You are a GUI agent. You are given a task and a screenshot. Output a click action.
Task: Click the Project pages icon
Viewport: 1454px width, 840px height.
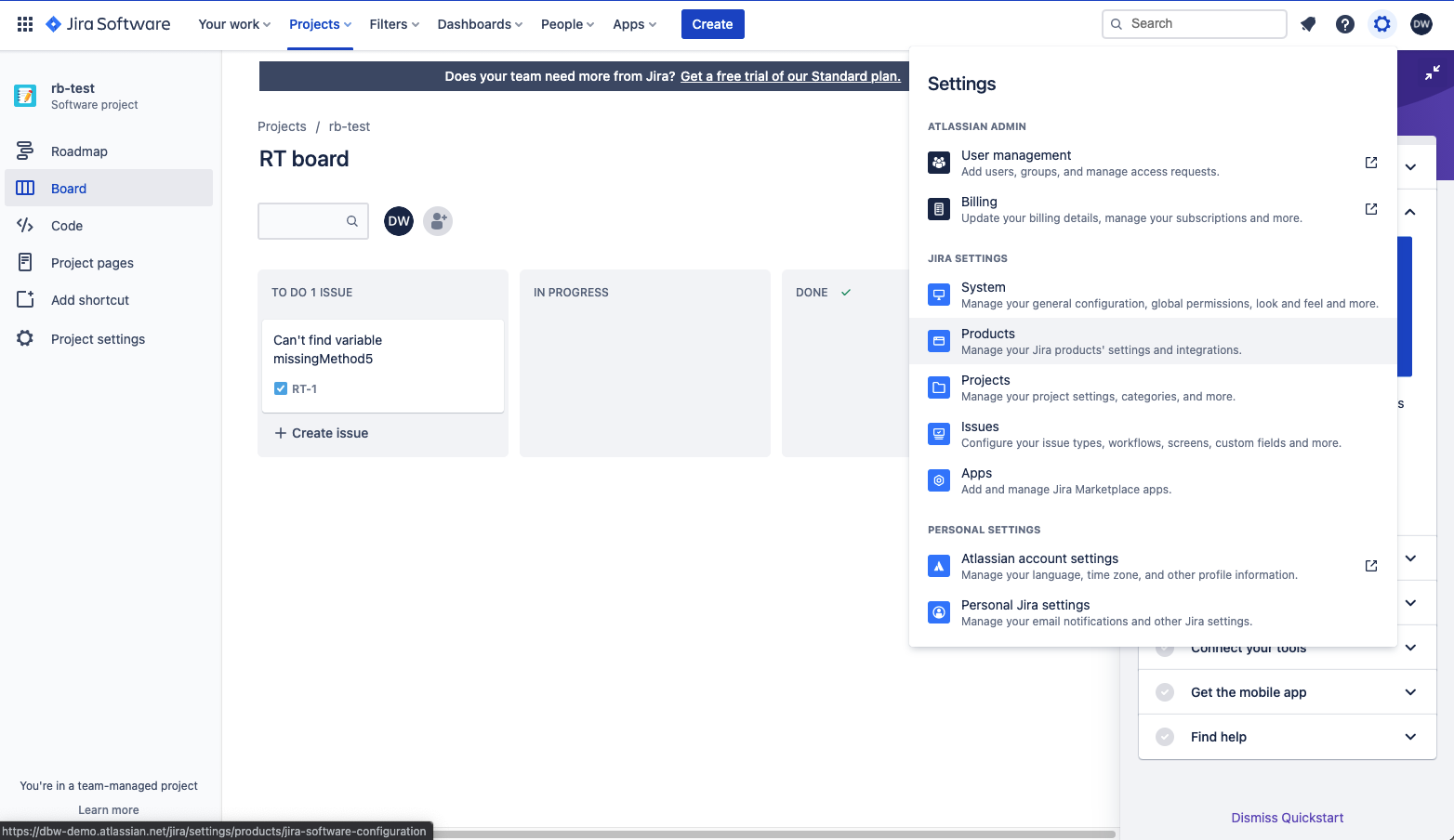pyautogui.click(x=25, y=263)
